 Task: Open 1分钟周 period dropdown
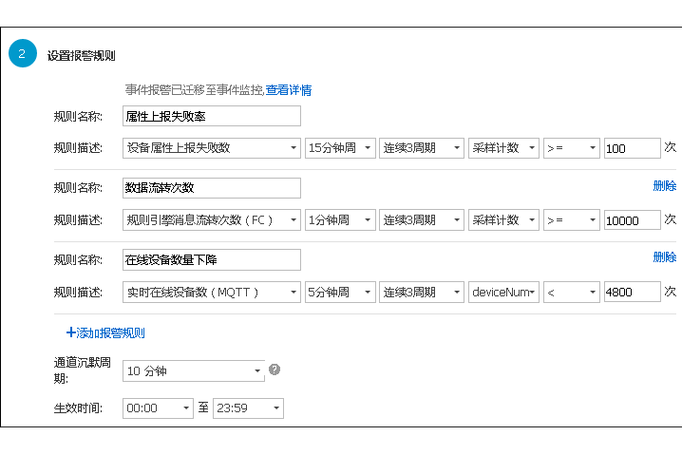[x=340, y=220]
